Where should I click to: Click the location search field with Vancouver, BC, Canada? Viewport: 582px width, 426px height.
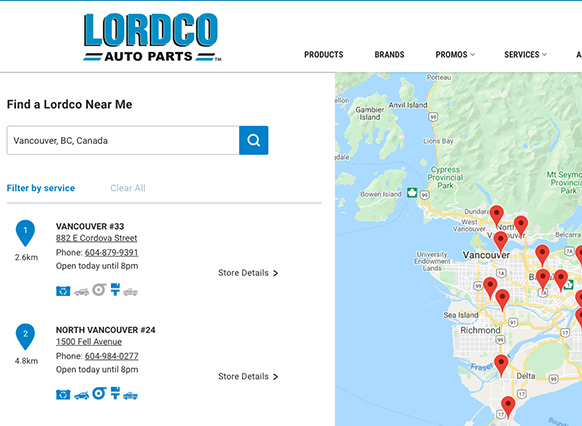(x=123, y=140)
